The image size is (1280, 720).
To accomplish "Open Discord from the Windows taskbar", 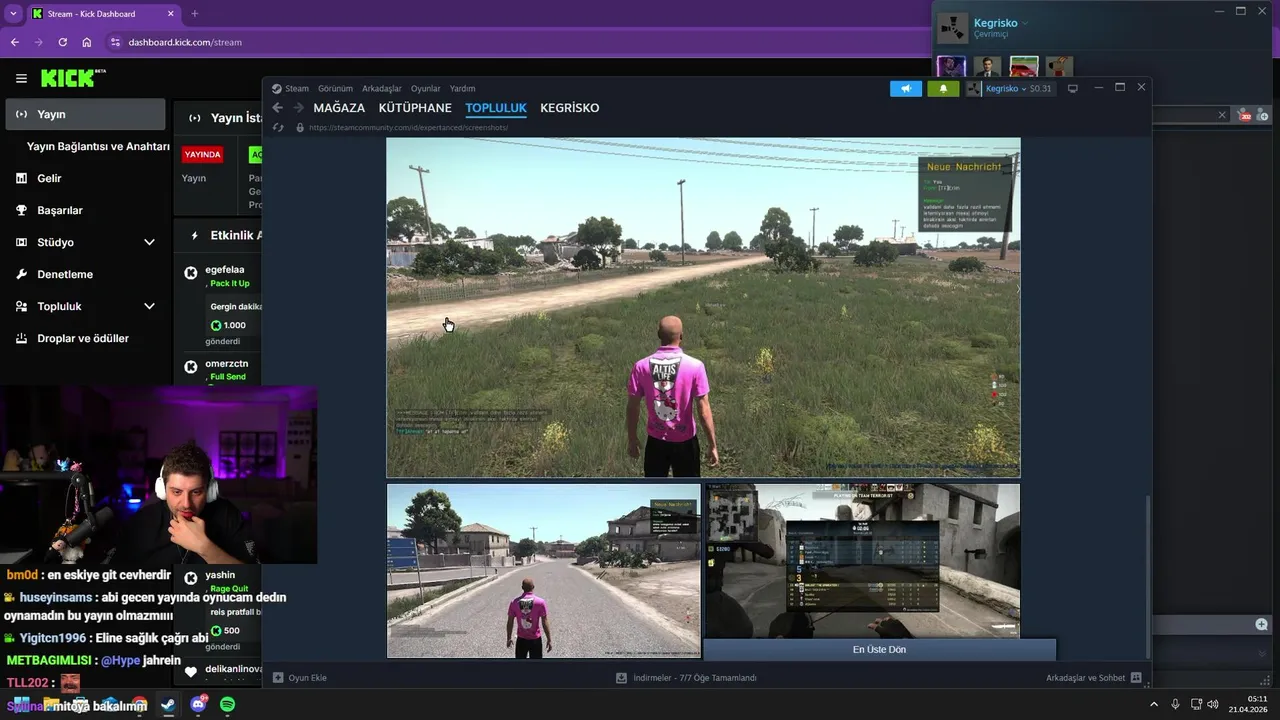I will (x=198, y=704).
